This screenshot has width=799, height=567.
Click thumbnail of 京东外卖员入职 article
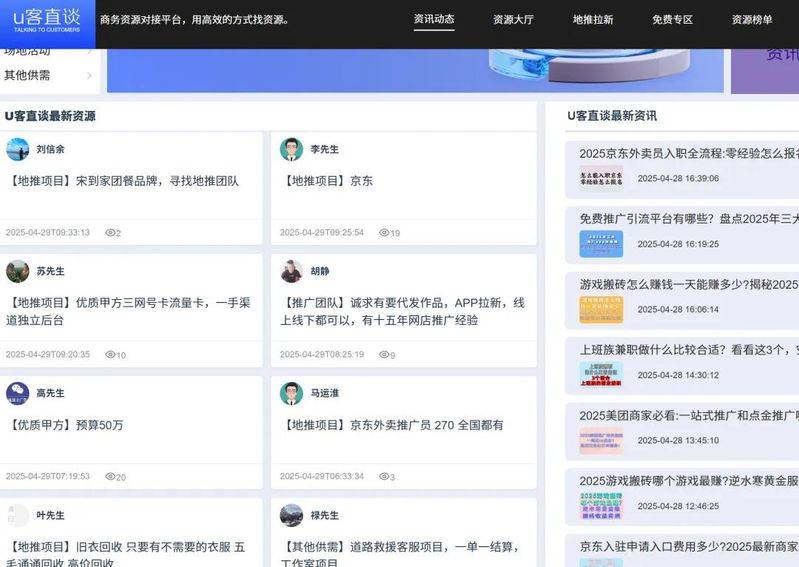601,178
